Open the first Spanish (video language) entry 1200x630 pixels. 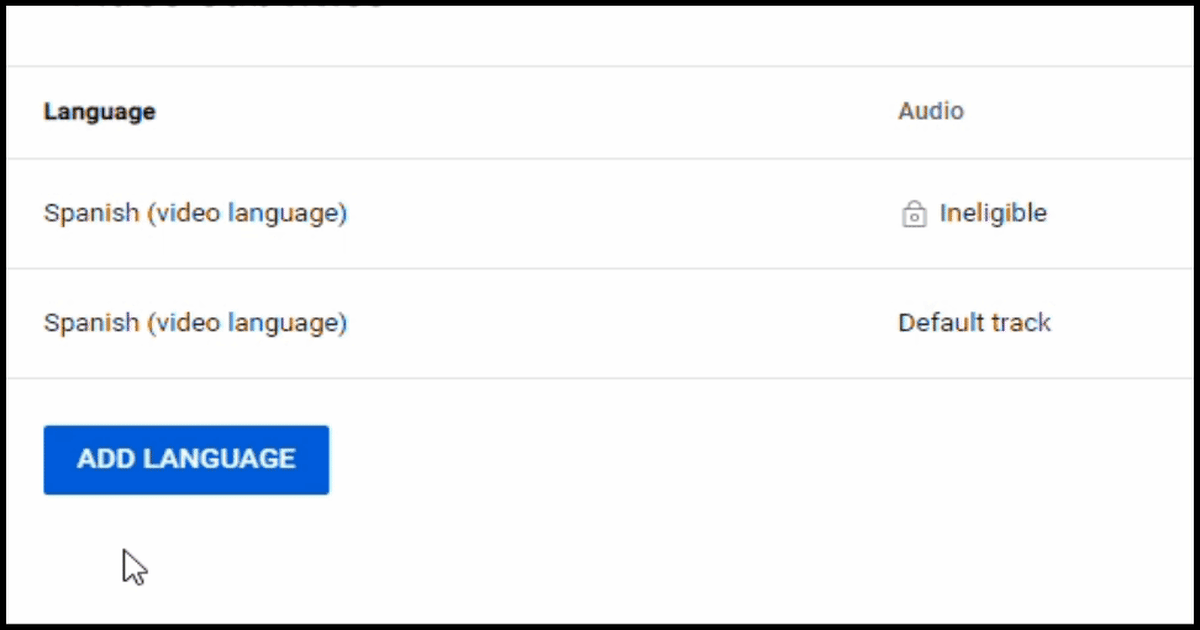point(195,213)
